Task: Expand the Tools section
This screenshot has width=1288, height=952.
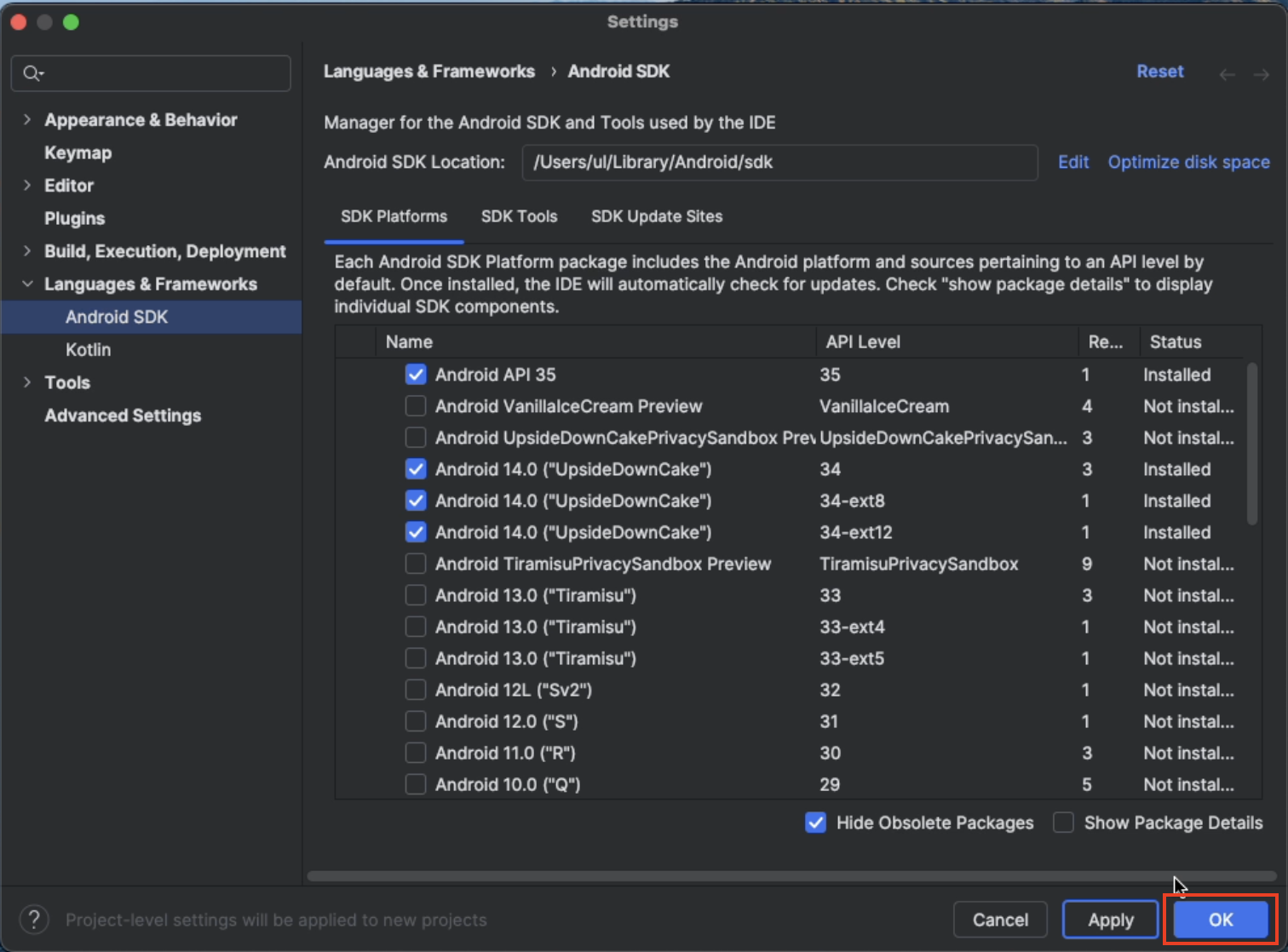Action: tap(27, 382)
